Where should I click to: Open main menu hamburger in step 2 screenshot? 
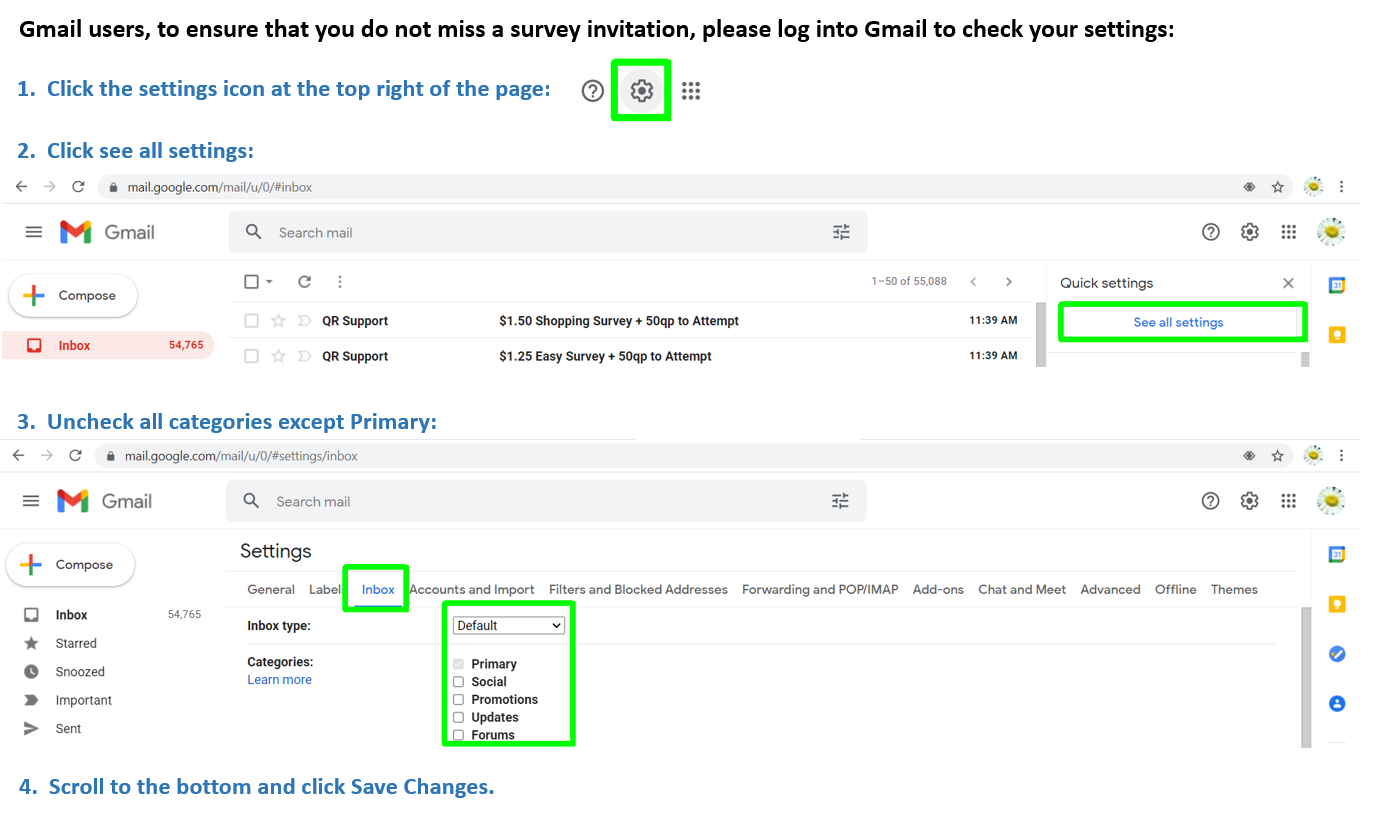click(x=34, y=232)
